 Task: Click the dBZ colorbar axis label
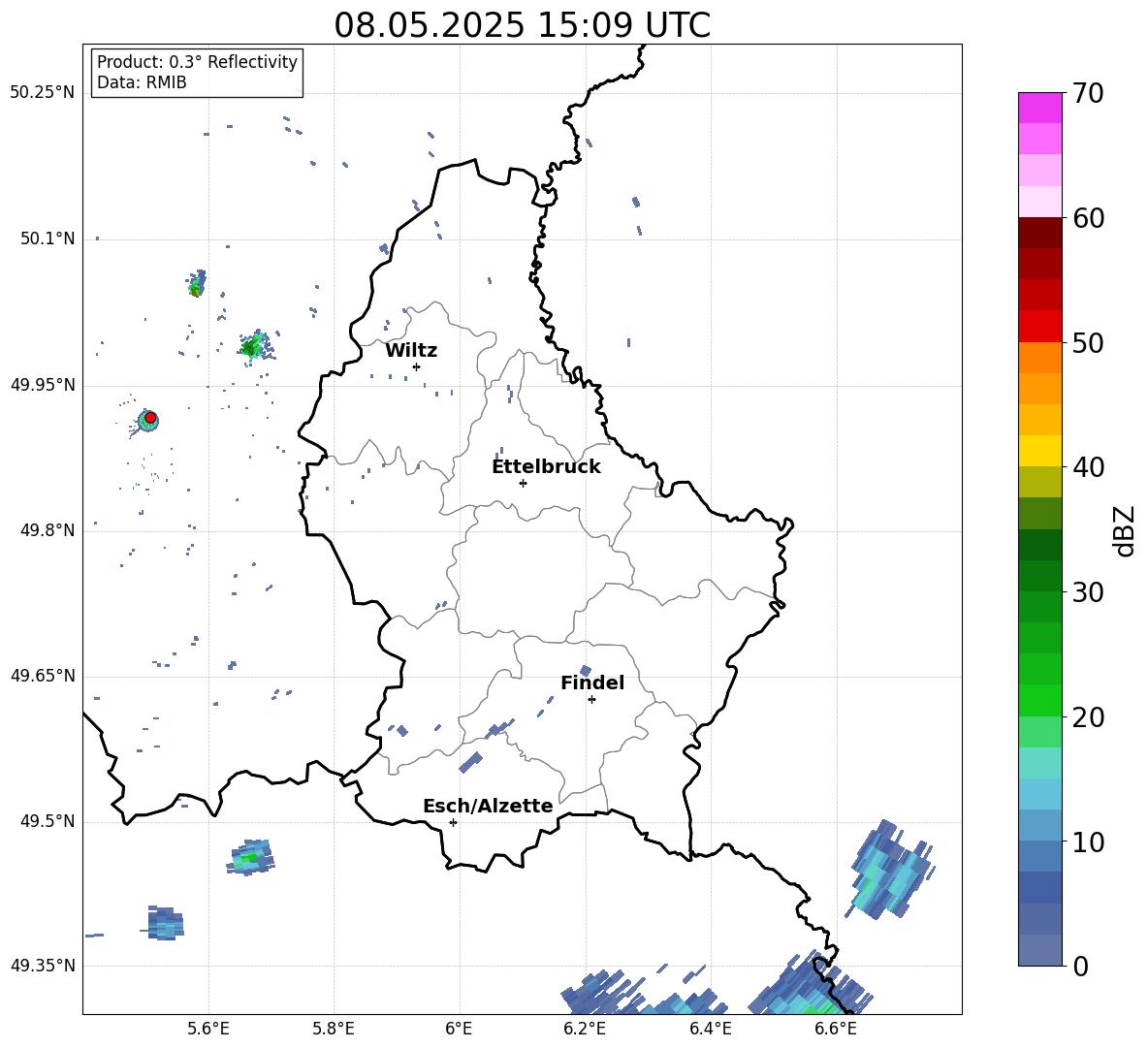[x=1124, y=530]
